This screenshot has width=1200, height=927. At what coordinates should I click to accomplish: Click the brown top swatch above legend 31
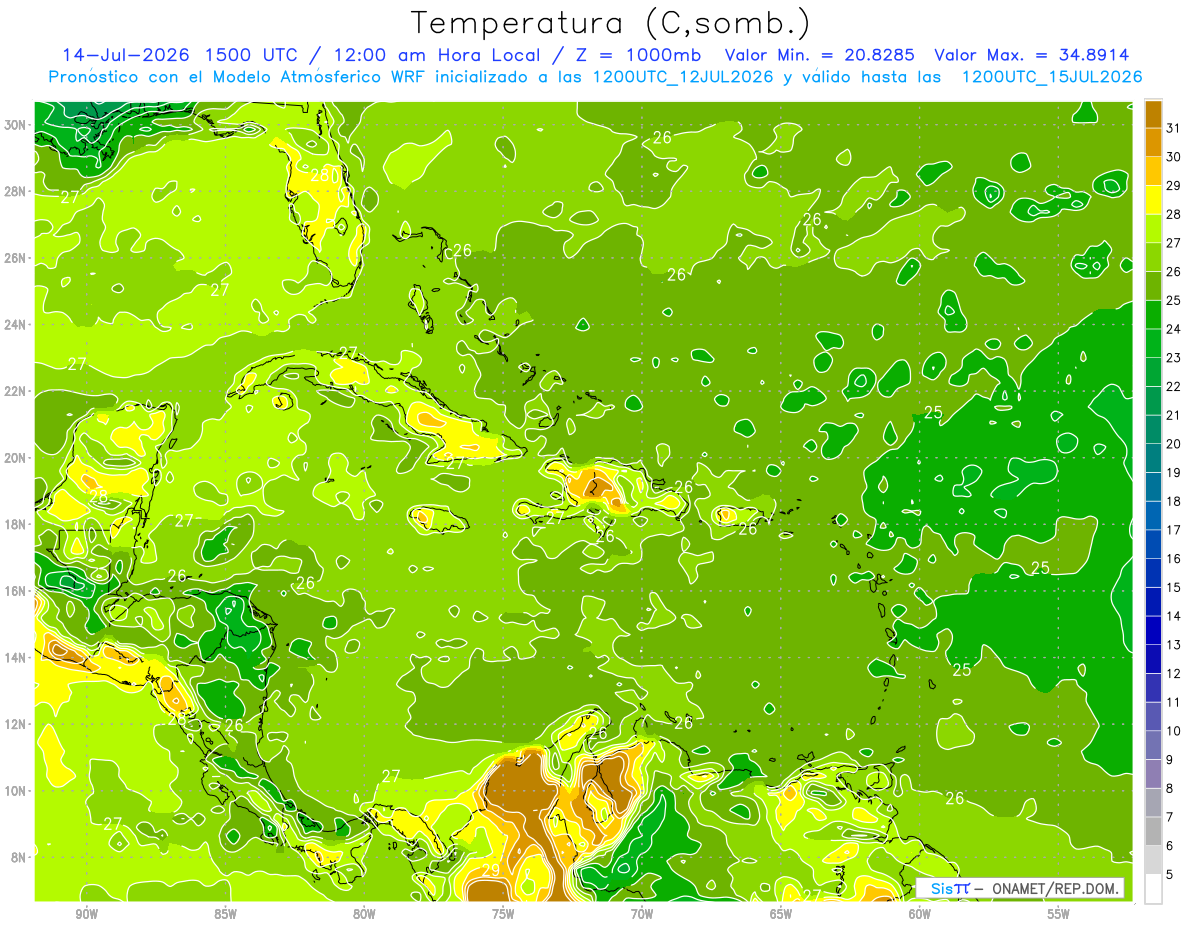pyautogui.click(x=1154, y=114)
